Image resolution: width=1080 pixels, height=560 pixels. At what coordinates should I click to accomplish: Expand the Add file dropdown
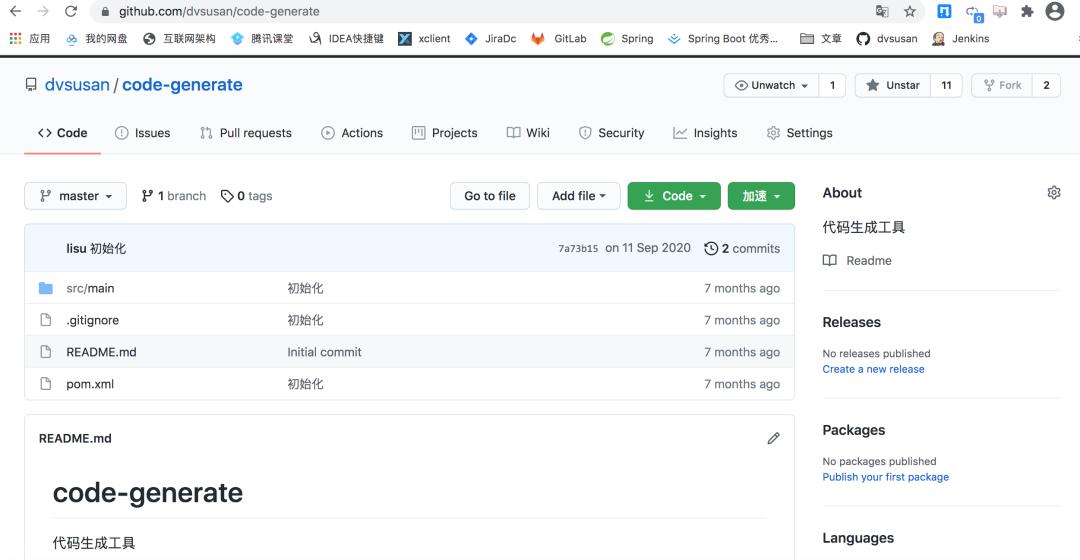(x=578, y=196)
